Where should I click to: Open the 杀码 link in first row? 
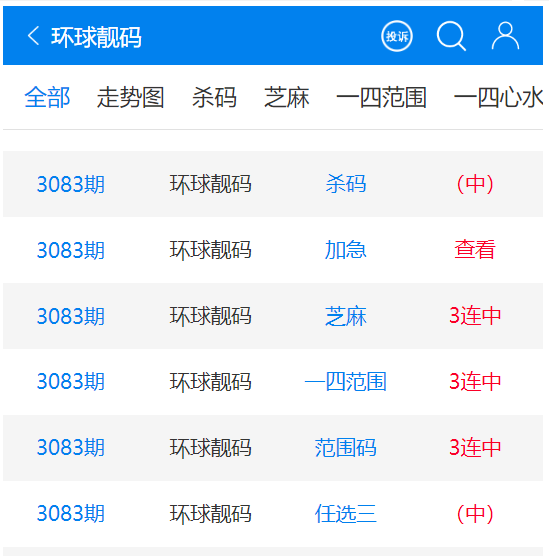(x=346, y=184)
